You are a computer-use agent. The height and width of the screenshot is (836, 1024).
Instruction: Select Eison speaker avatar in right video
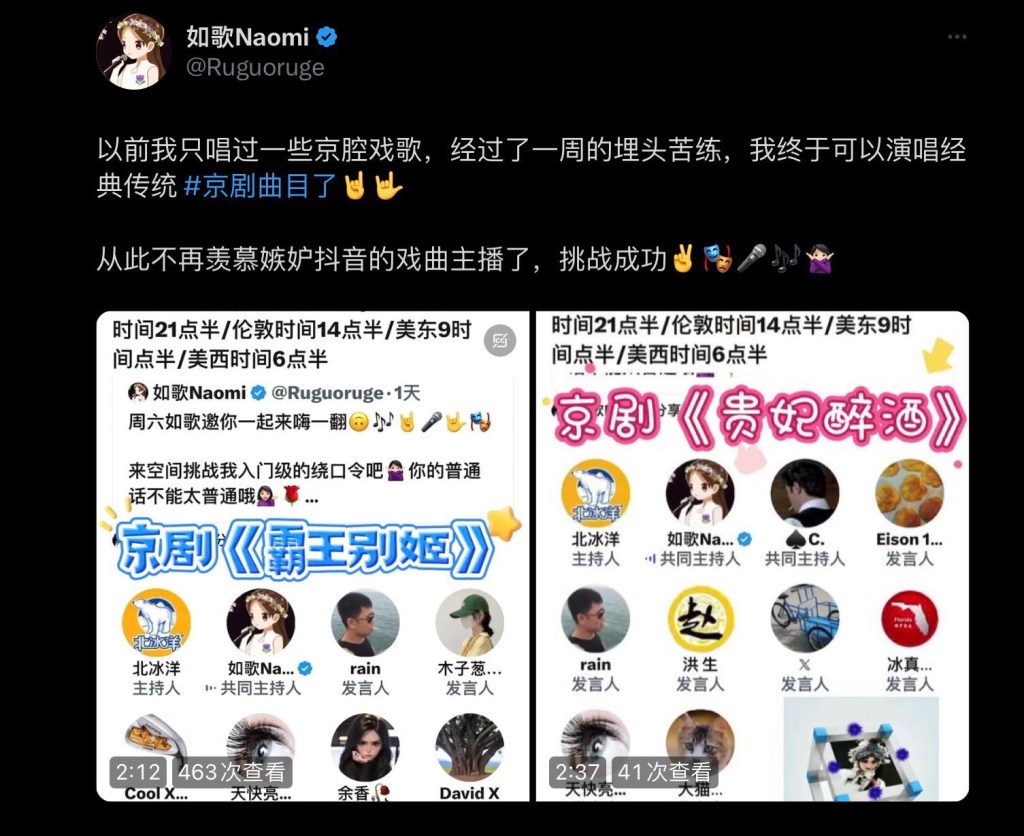[x=909, y=493]
